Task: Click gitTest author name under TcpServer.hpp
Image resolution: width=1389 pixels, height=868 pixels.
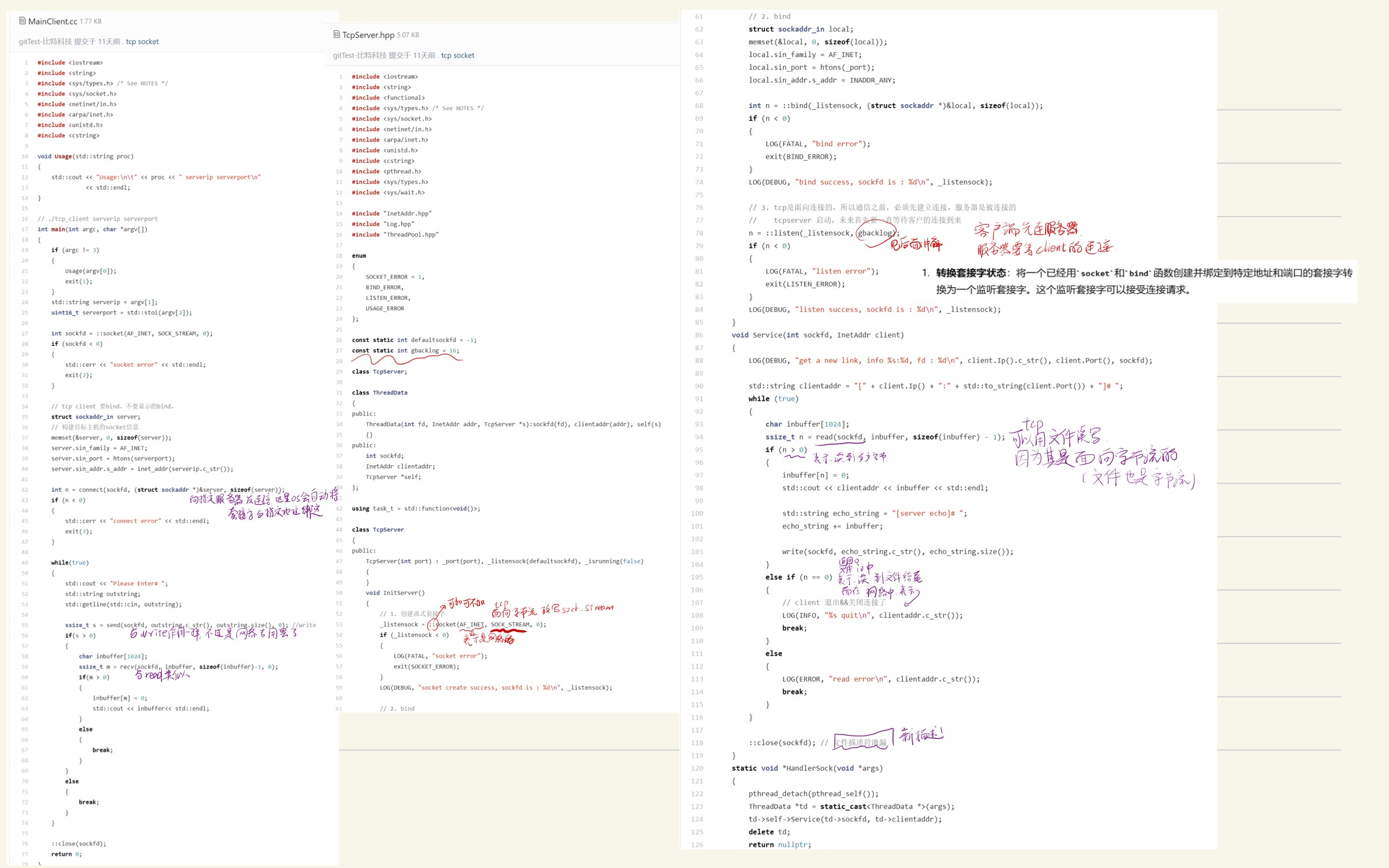Action: click(360, 56)
